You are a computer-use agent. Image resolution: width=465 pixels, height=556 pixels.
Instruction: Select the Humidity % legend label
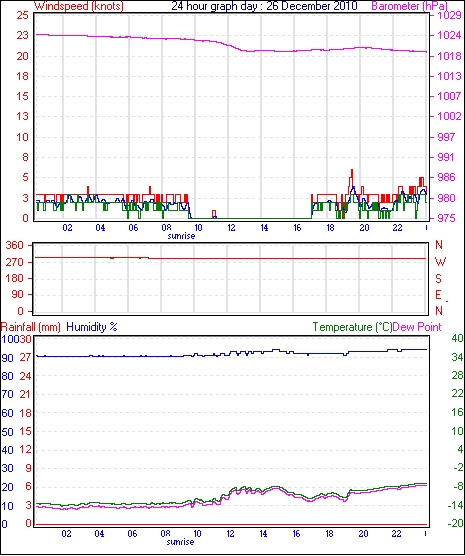(x=92, y=327)
